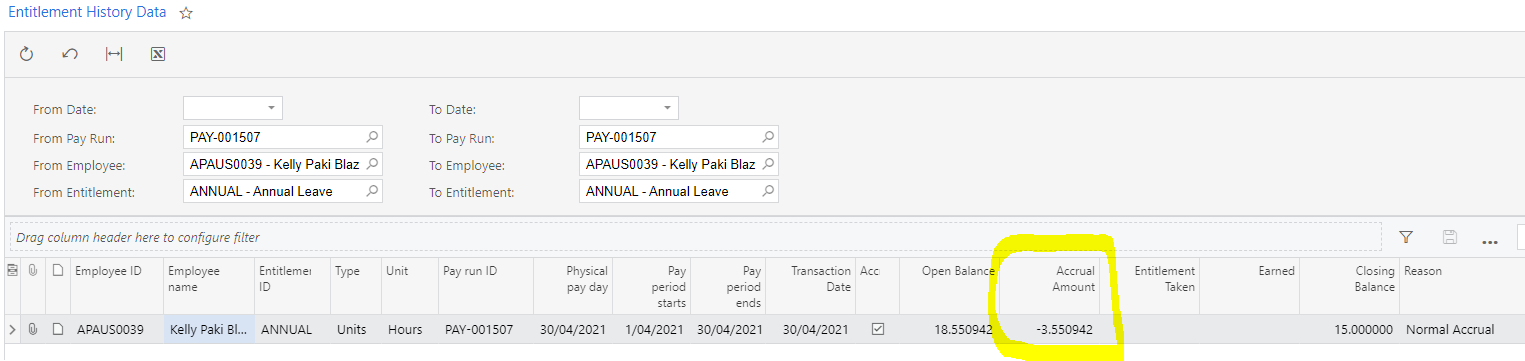Open the lookup for To Employee
This screenshot has width=1525, height=361.
(768, 164)
